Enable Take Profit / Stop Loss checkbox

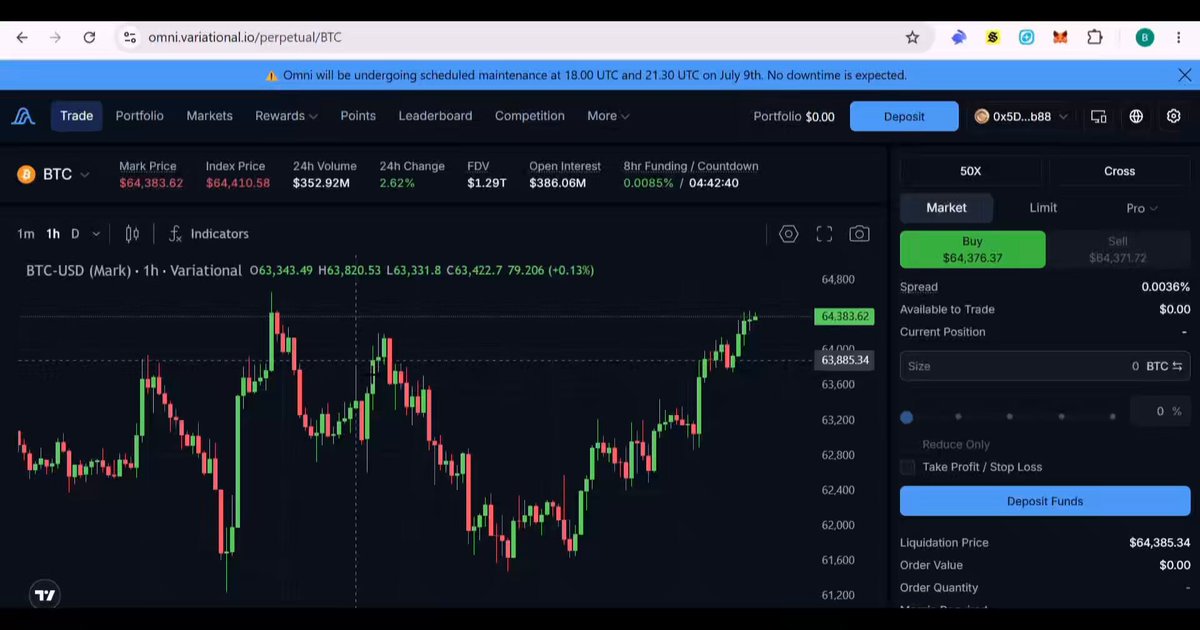click(907, 467)
